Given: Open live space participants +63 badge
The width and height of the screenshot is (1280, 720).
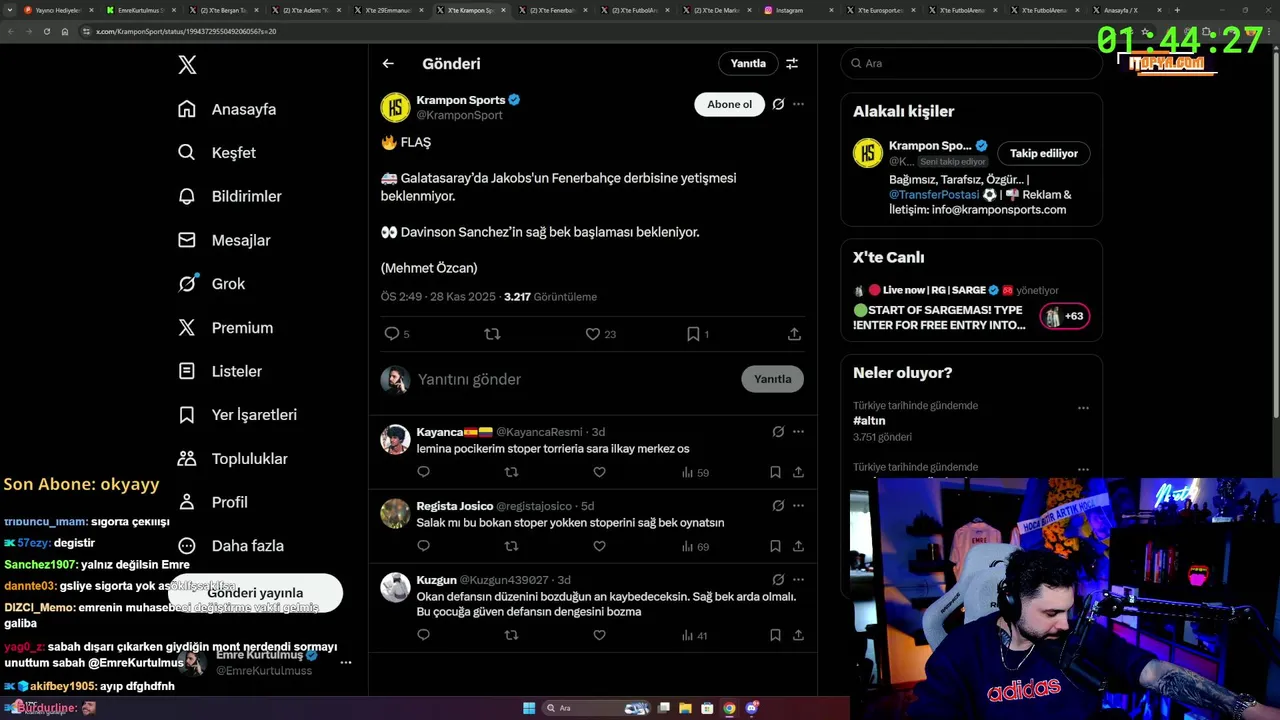Looking at the screenshot, I should [1066, 316].
